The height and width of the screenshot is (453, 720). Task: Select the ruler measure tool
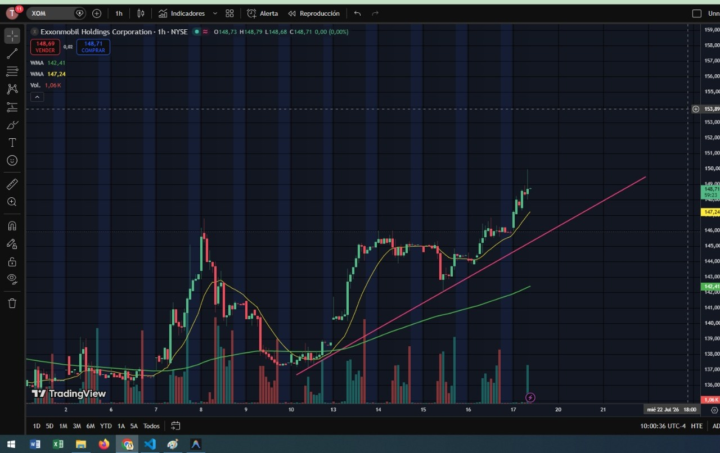[12, 185]
